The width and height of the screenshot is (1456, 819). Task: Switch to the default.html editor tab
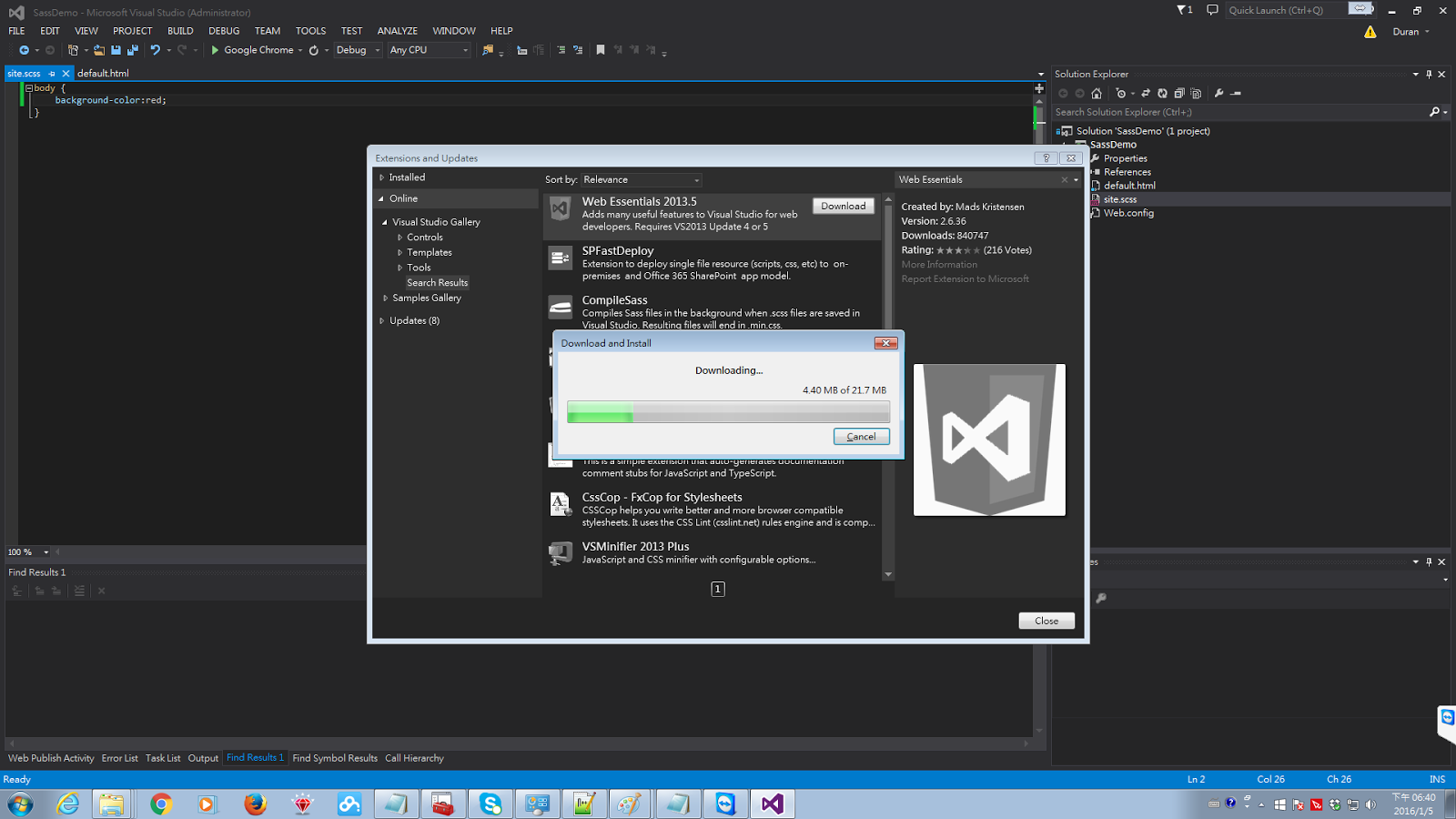[x=103, y=74]
